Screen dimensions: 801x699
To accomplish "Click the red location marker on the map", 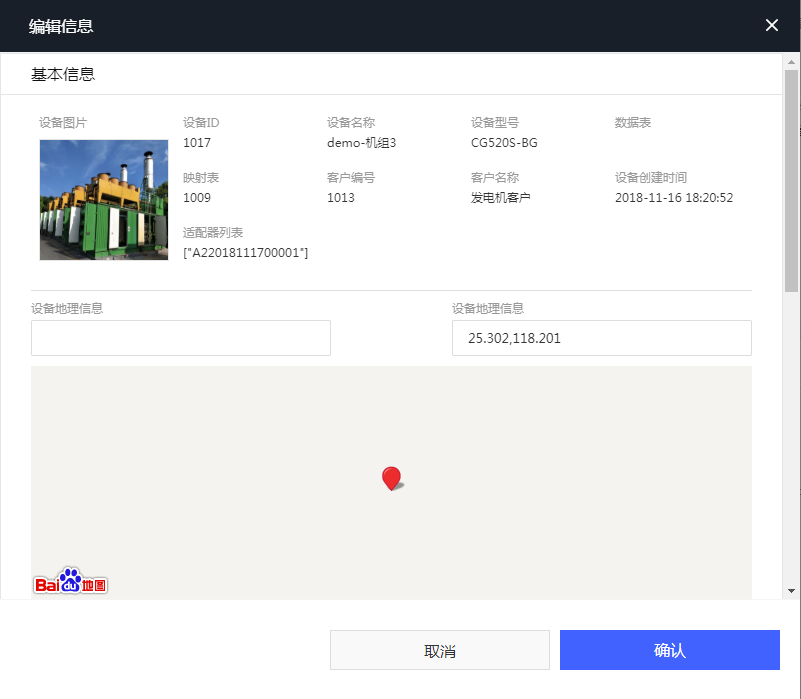I will (x=391, y=478).
